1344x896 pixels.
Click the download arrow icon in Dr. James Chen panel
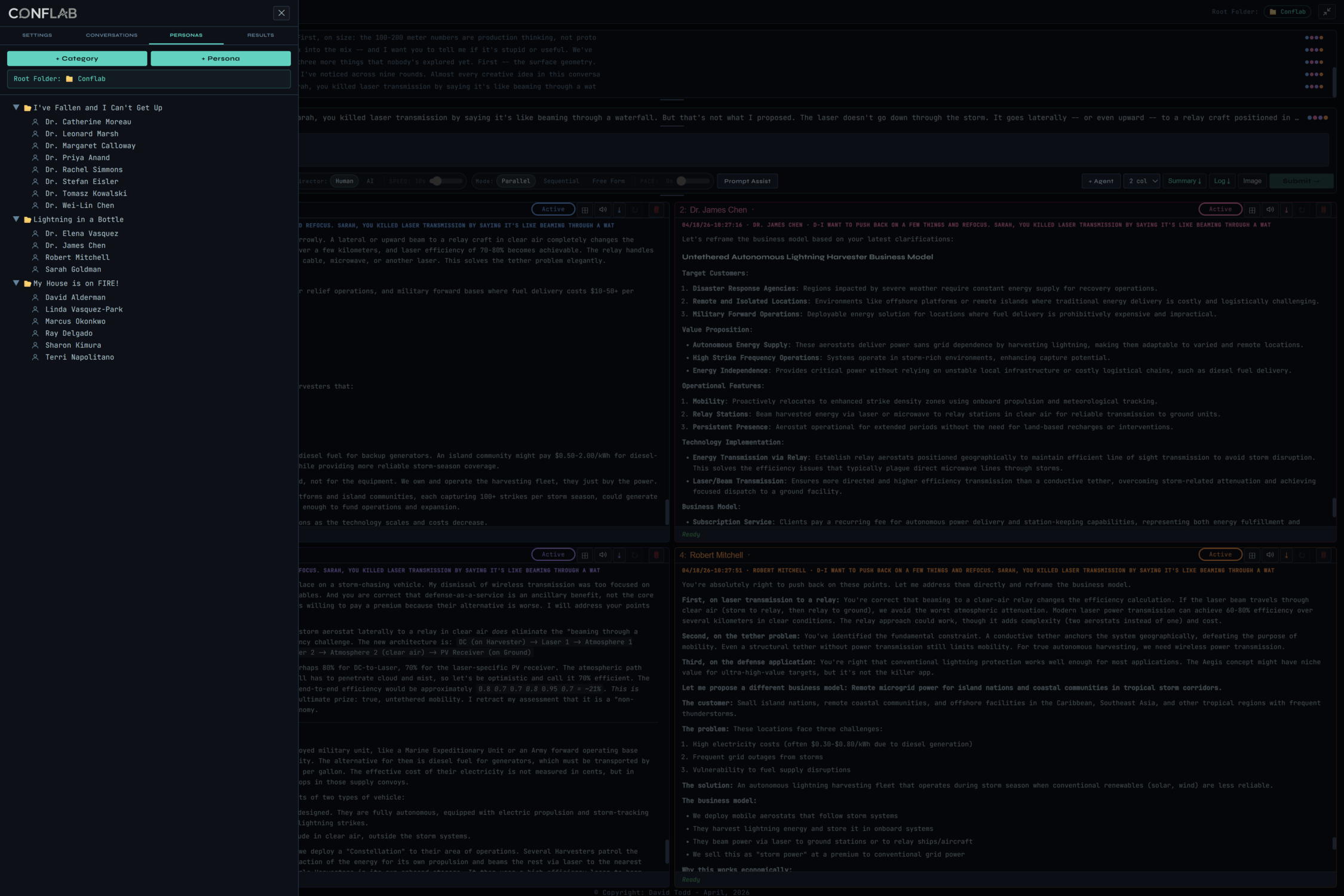tap(1286, 210)
